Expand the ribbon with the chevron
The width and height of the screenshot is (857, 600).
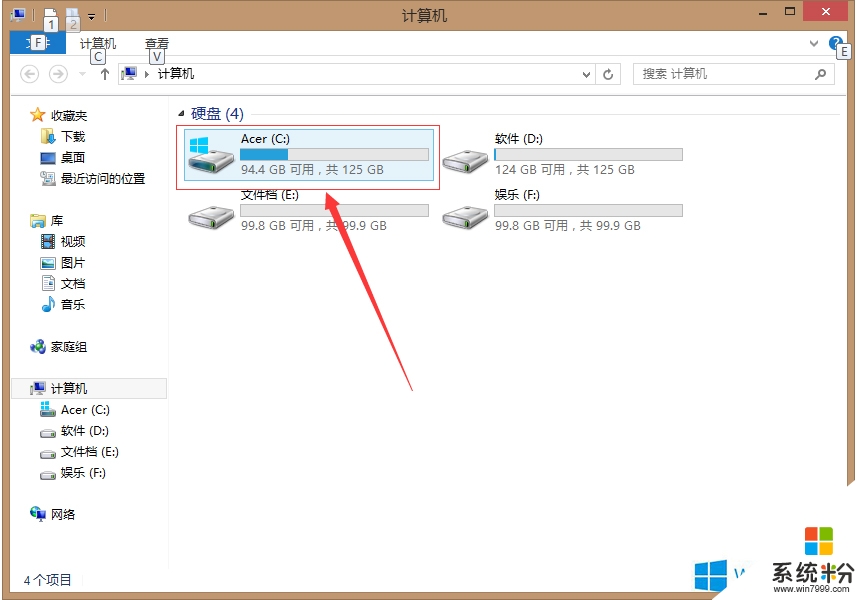click(x=814, y=43)
